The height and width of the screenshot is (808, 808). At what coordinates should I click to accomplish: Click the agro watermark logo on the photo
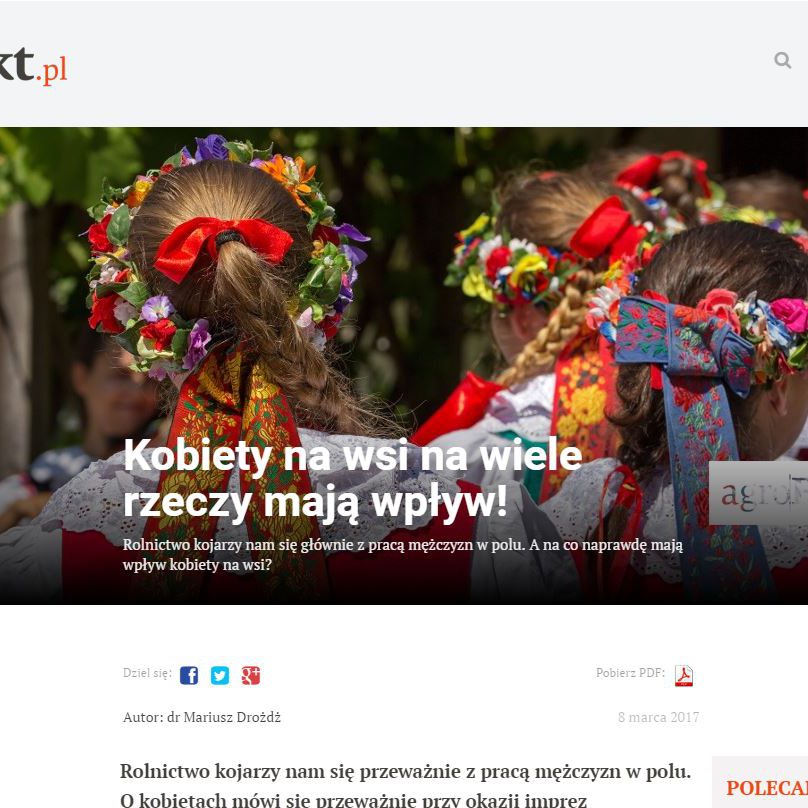point(759,493)
